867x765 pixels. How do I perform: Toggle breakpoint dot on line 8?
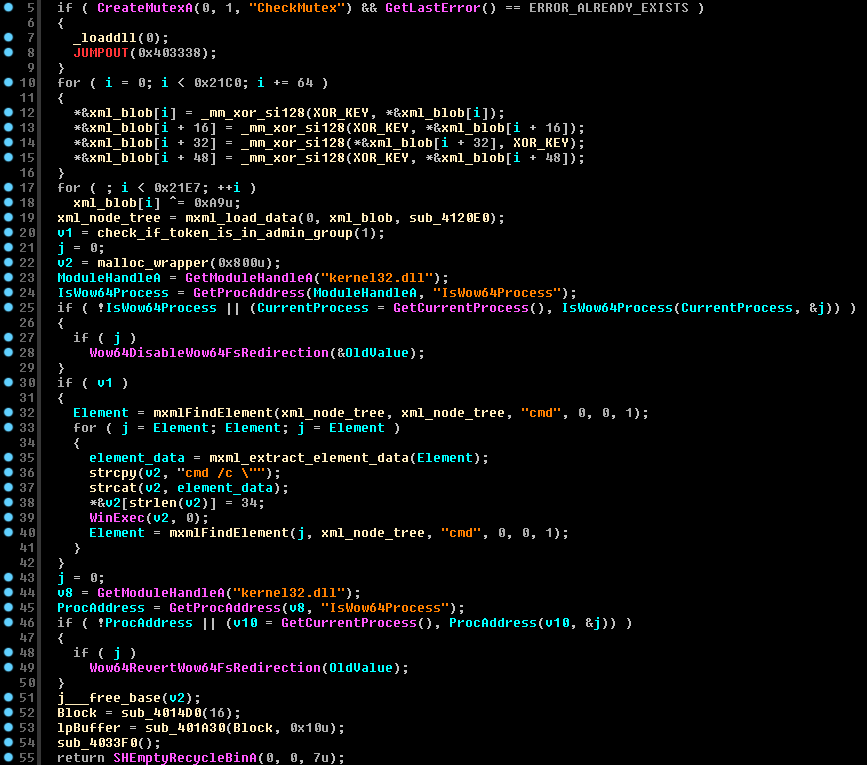pyautogui.click(x=8, y=53)
